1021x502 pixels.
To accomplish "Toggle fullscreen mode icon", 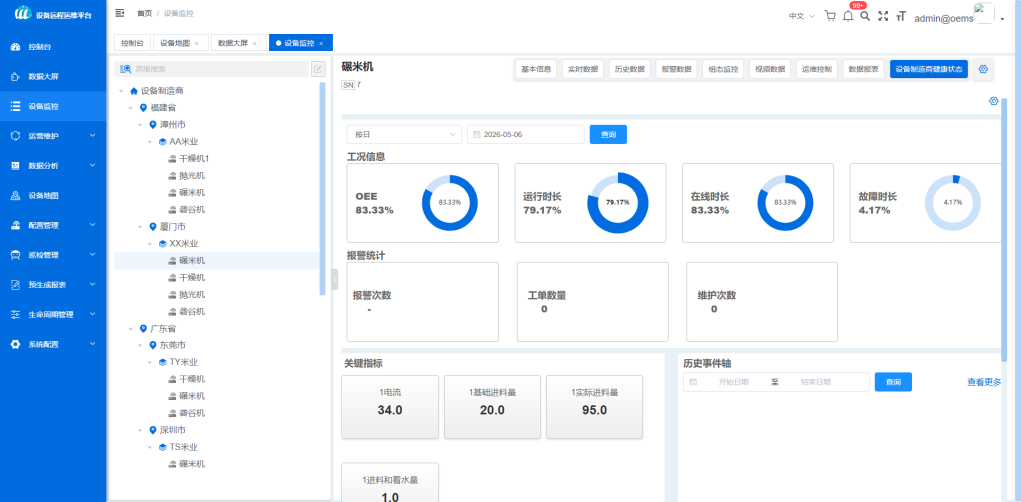I will (884, 16).
